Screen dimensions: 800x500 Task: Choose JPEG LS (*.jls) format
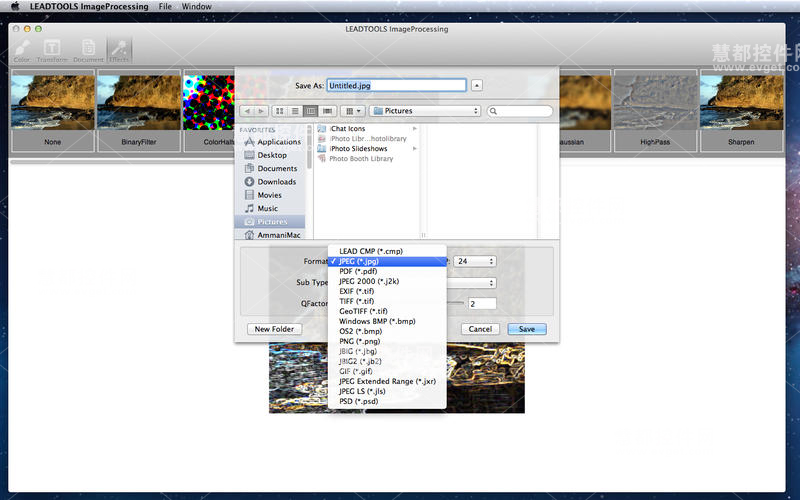pos(387,391)
